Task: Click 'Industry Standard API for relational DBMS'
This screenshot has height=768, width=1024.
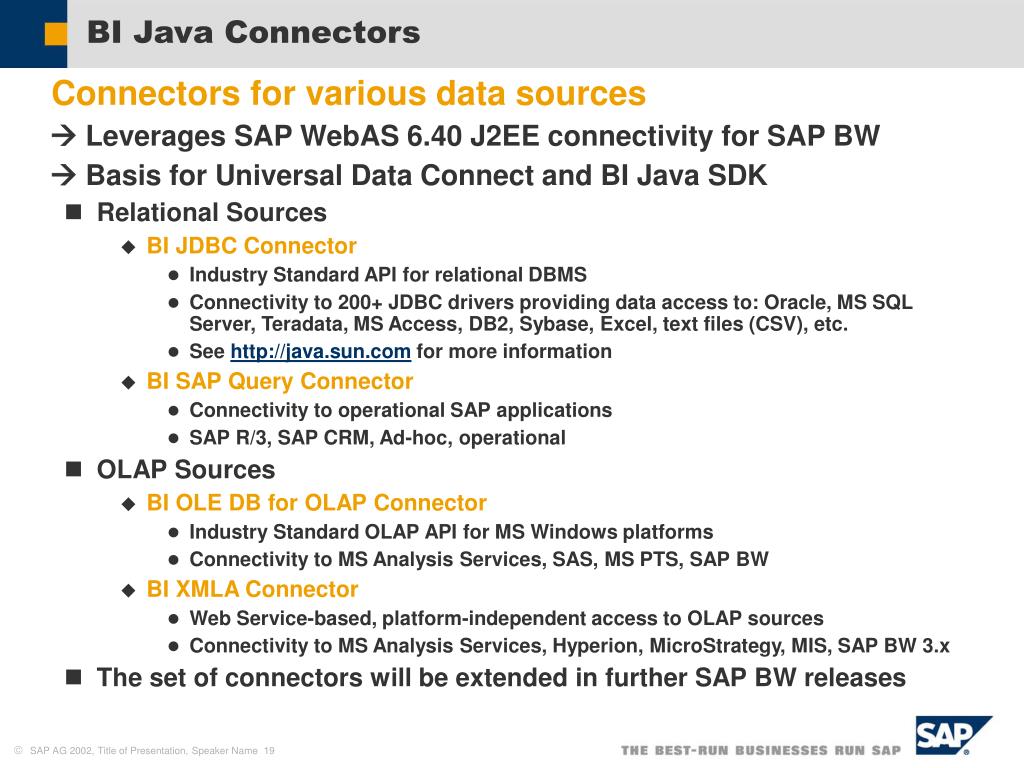Action: coord(388,275)
